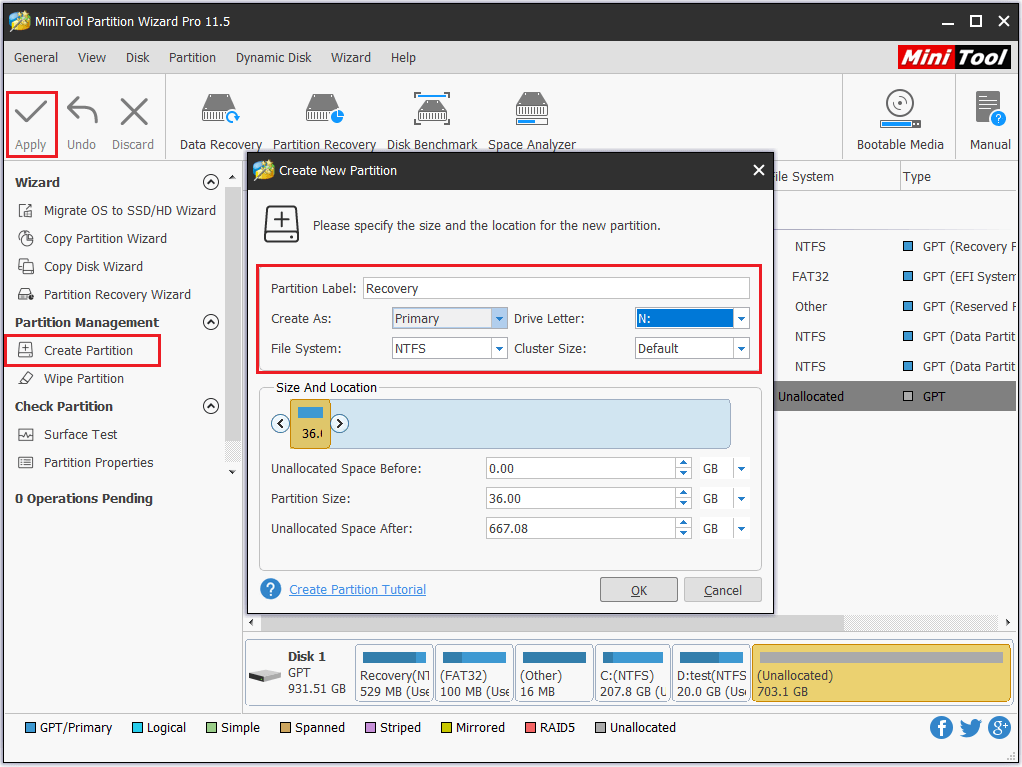The image size is (1022, 767).
Task: Open the Data Recovery tool
Action: (220, 110)
